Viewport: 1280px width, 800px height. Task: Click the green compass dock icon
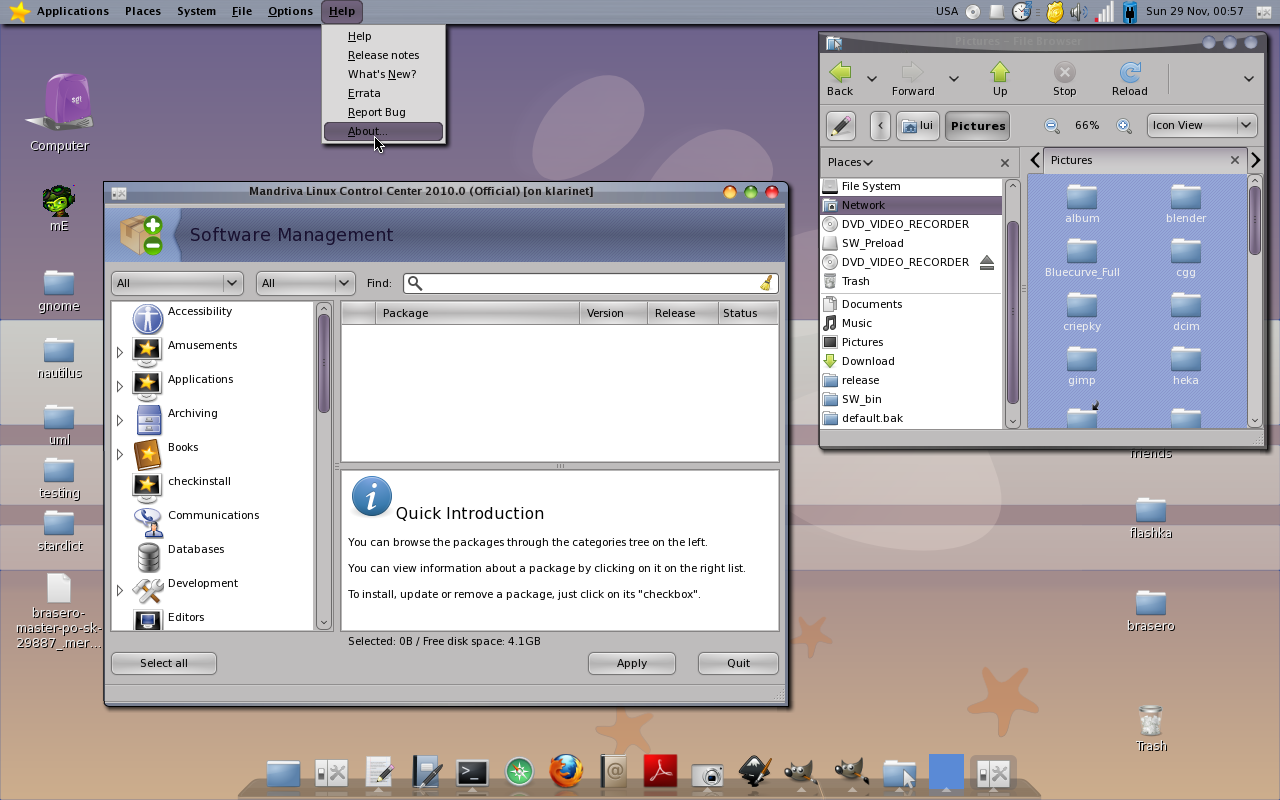click(x=519, y=771)
